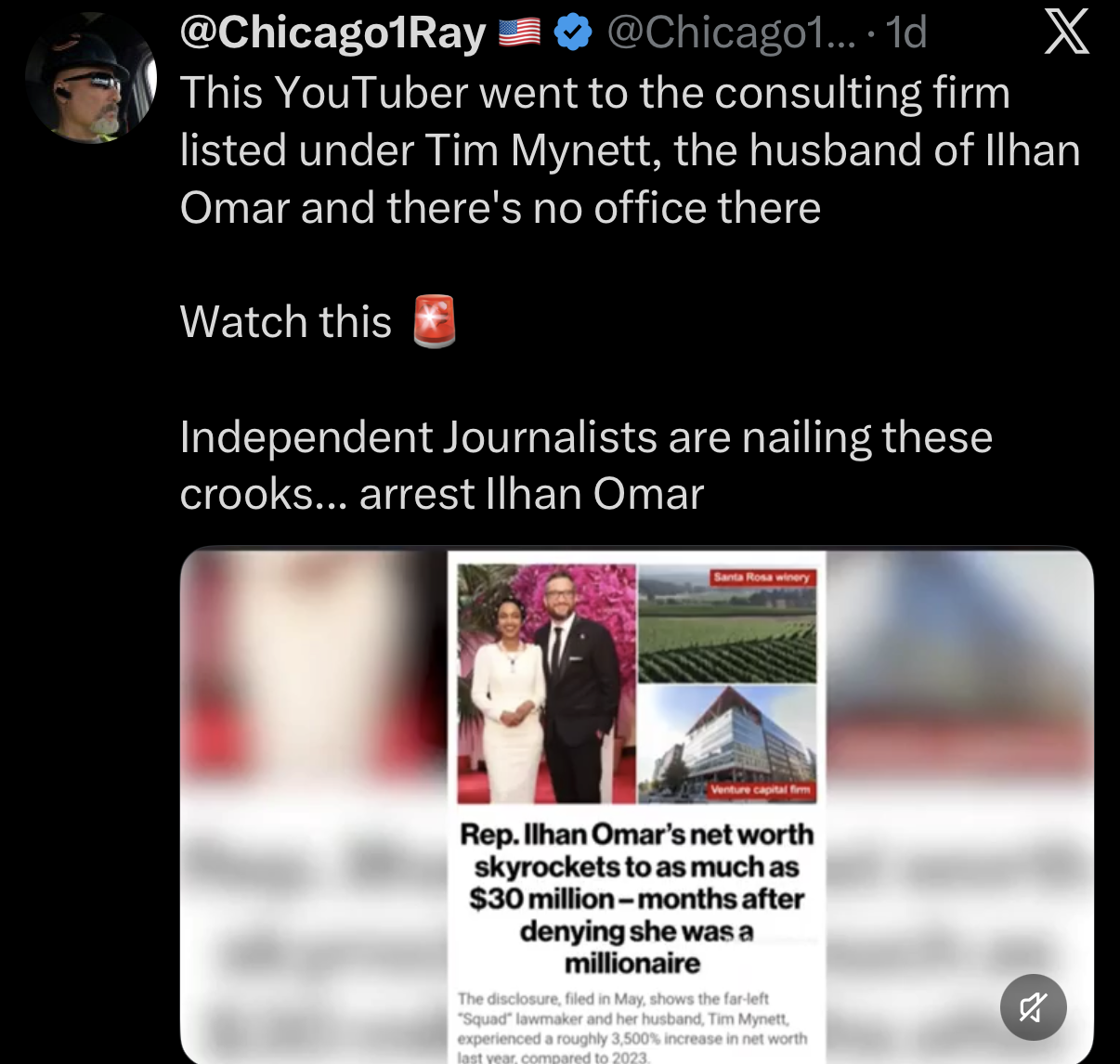This screenshot has width=1120, height=1064.
Task: Click the "Watch this" line of text
Action: coord(286,322)
